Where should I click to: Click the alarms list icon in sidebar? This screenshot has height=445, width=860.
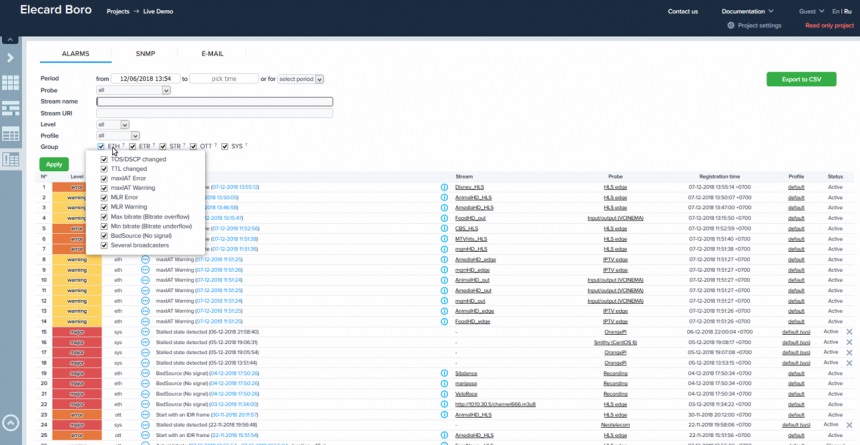click(x=10, y=160)
